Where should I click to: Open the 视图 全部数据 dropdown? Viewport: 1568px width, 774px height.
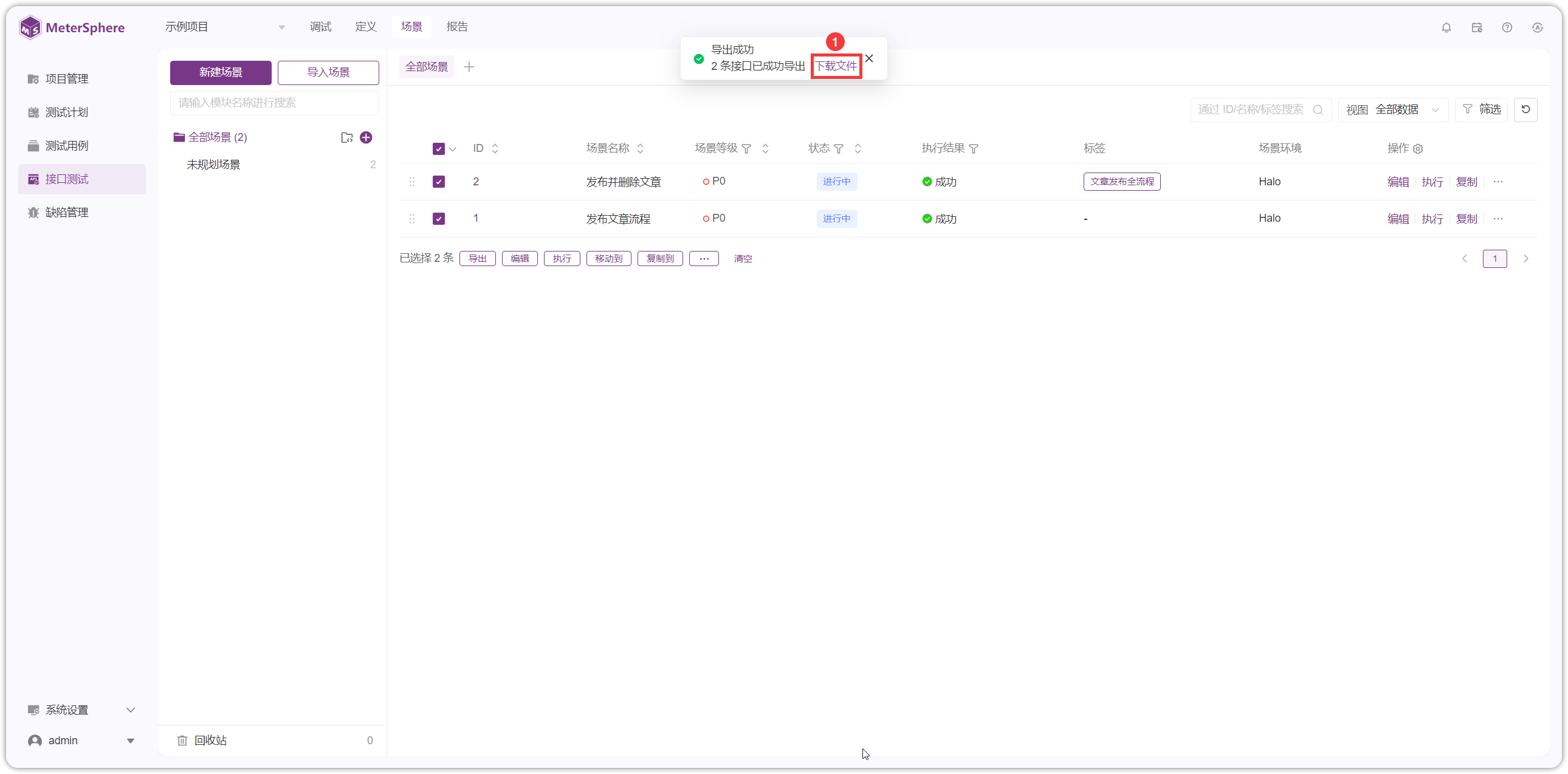point(1393,109)
